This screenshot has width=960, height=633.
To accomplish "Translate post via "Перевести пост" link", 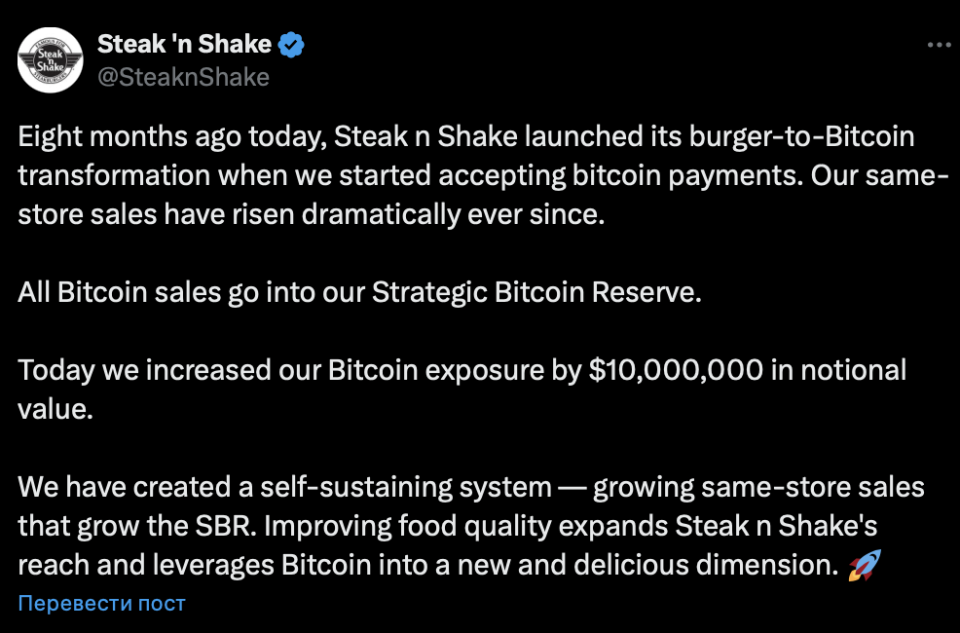I will click(x=102, y=603).
